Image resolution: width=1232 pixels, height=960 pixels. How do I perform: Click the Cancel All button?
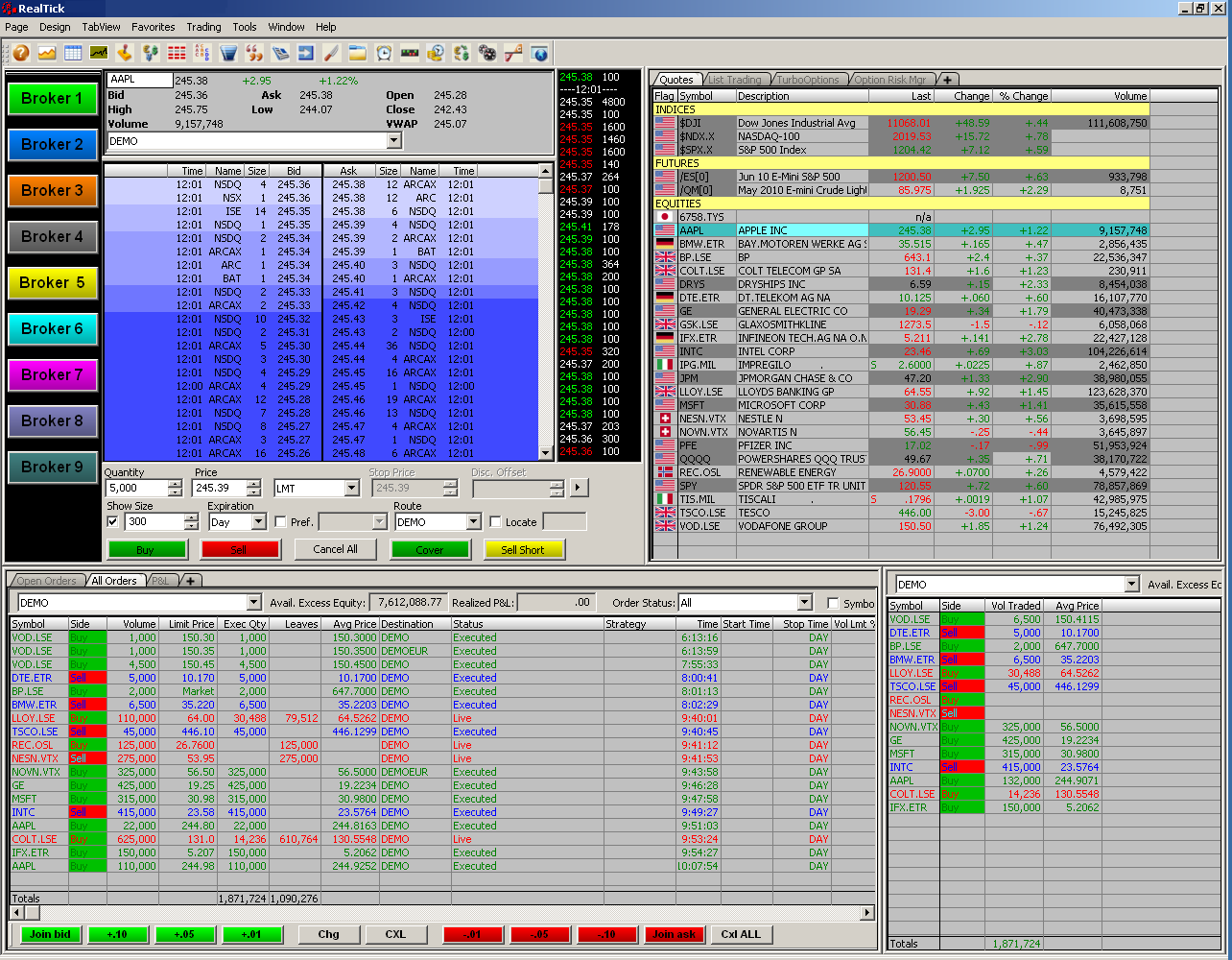click(335, 549)
